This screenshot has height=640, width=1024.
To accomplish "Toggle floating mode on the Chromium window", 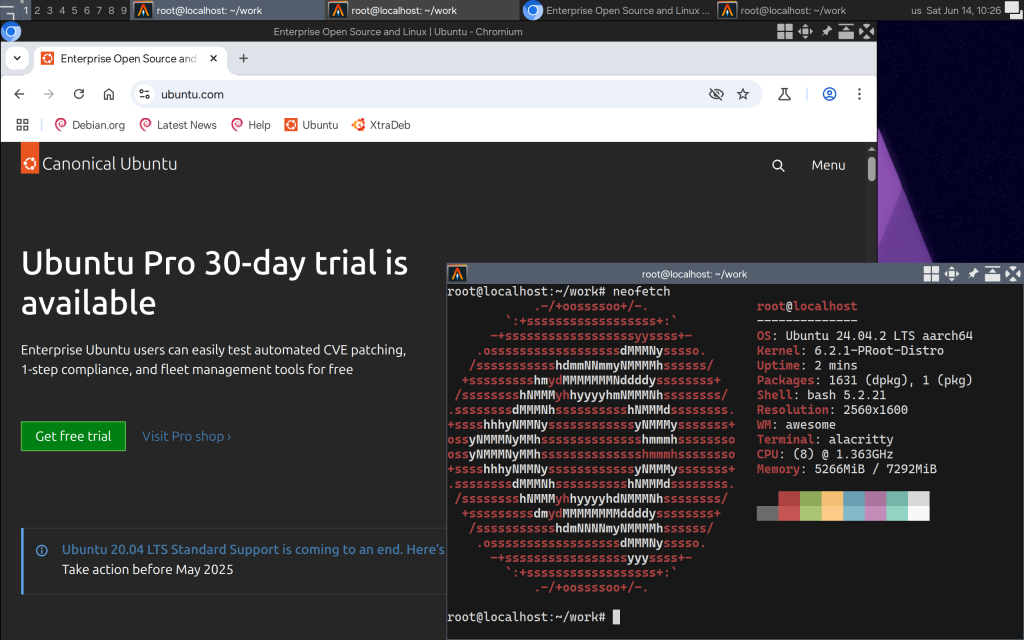I will 784,31.
